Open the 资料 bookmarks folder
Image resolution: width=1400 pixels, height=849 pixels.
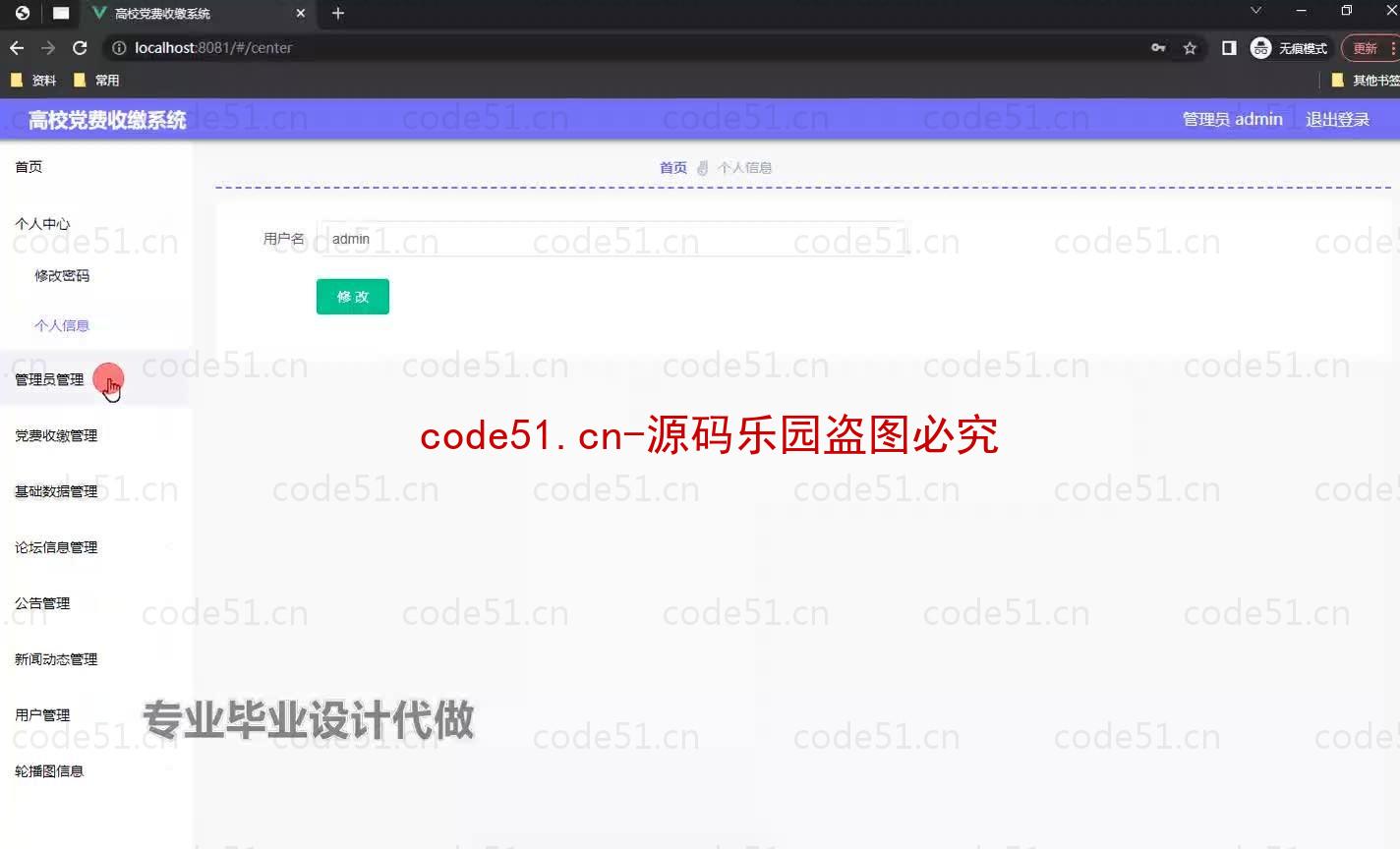coord(33,81)
